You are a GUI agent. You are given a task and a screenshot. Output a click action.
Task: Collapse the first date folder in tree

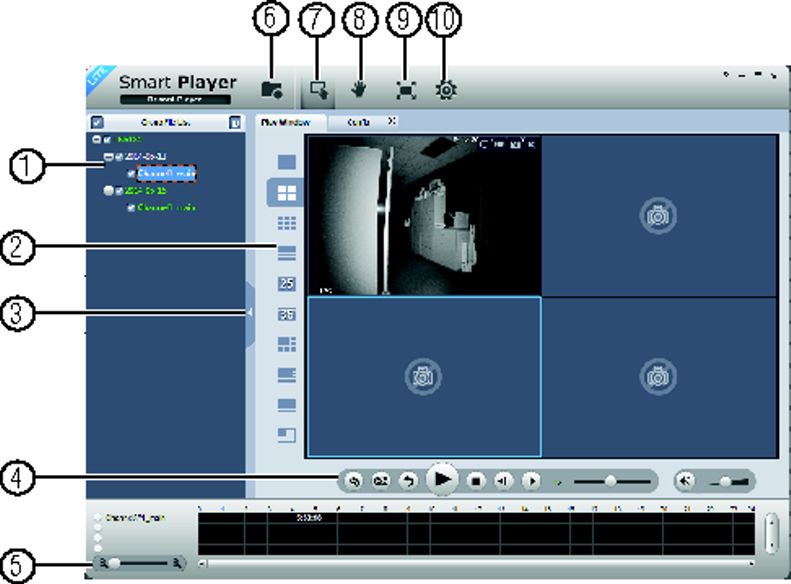point(108,157)
